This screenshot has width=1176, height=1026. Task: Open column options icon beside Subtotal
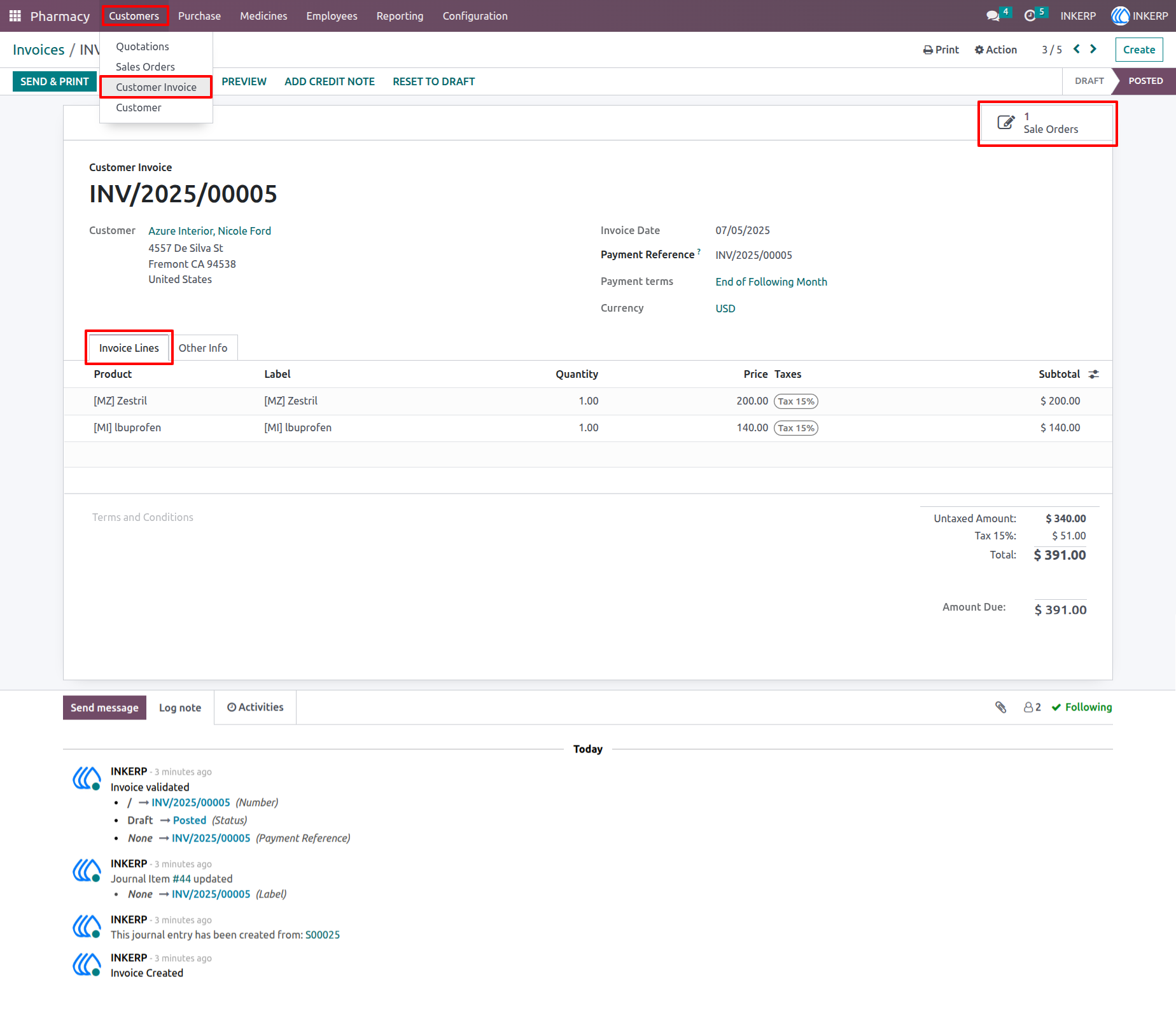[x=1093, y=375]
